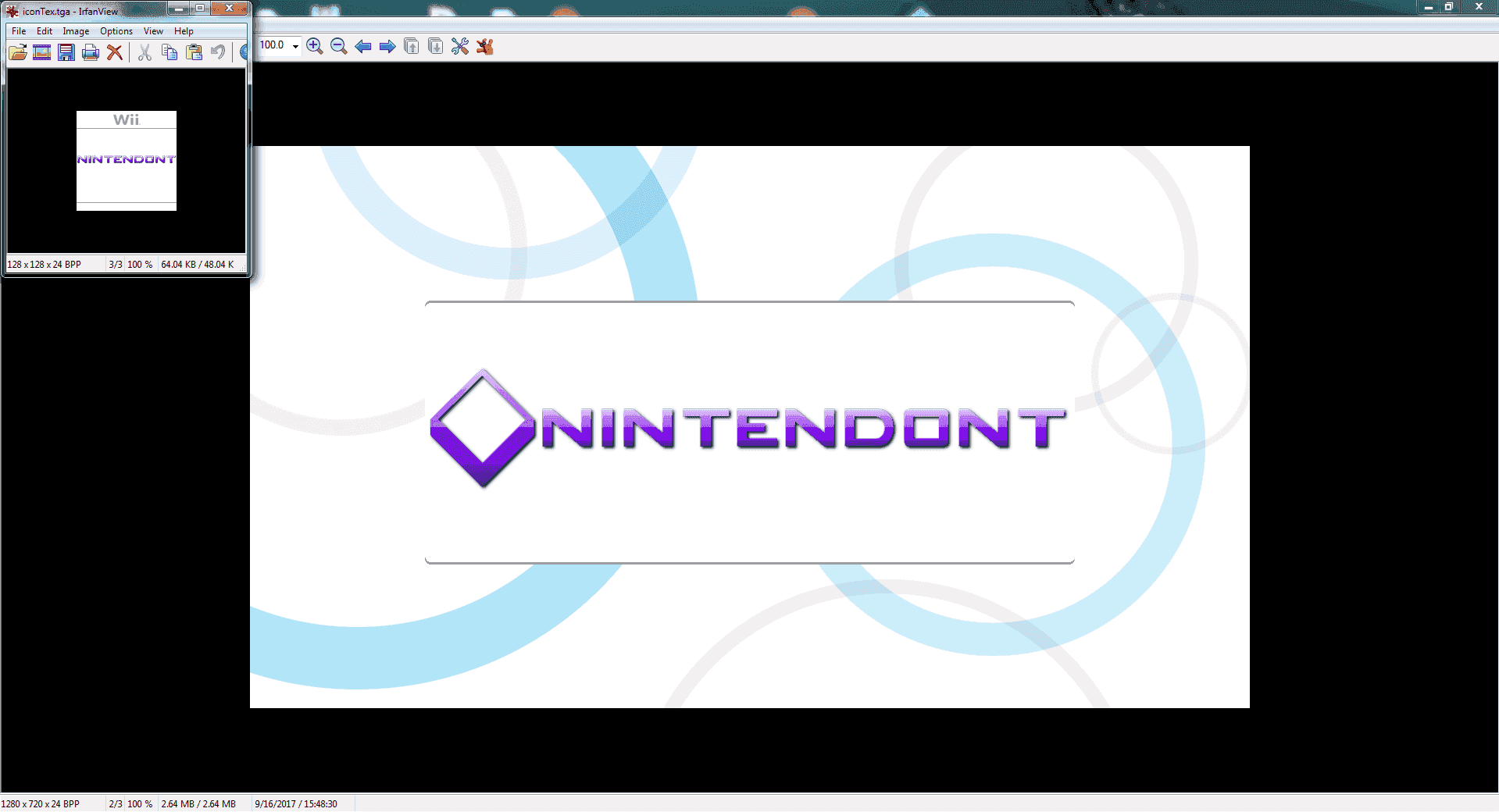Click '64.04 KB / 48.04 K' size status text
The height and width of the screenshot is (812, 1499).
click(x=198, y=265)
